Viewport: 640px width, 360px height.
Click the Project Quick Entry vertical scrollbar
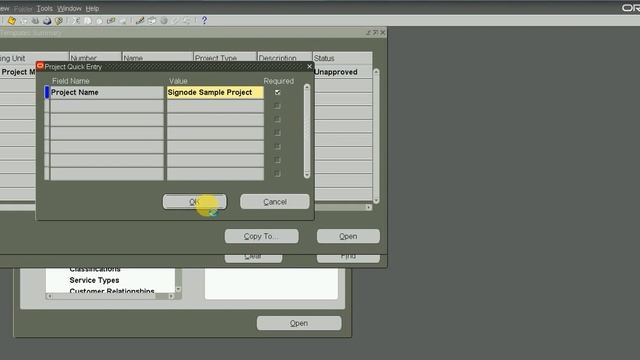[x=307, y=131]
